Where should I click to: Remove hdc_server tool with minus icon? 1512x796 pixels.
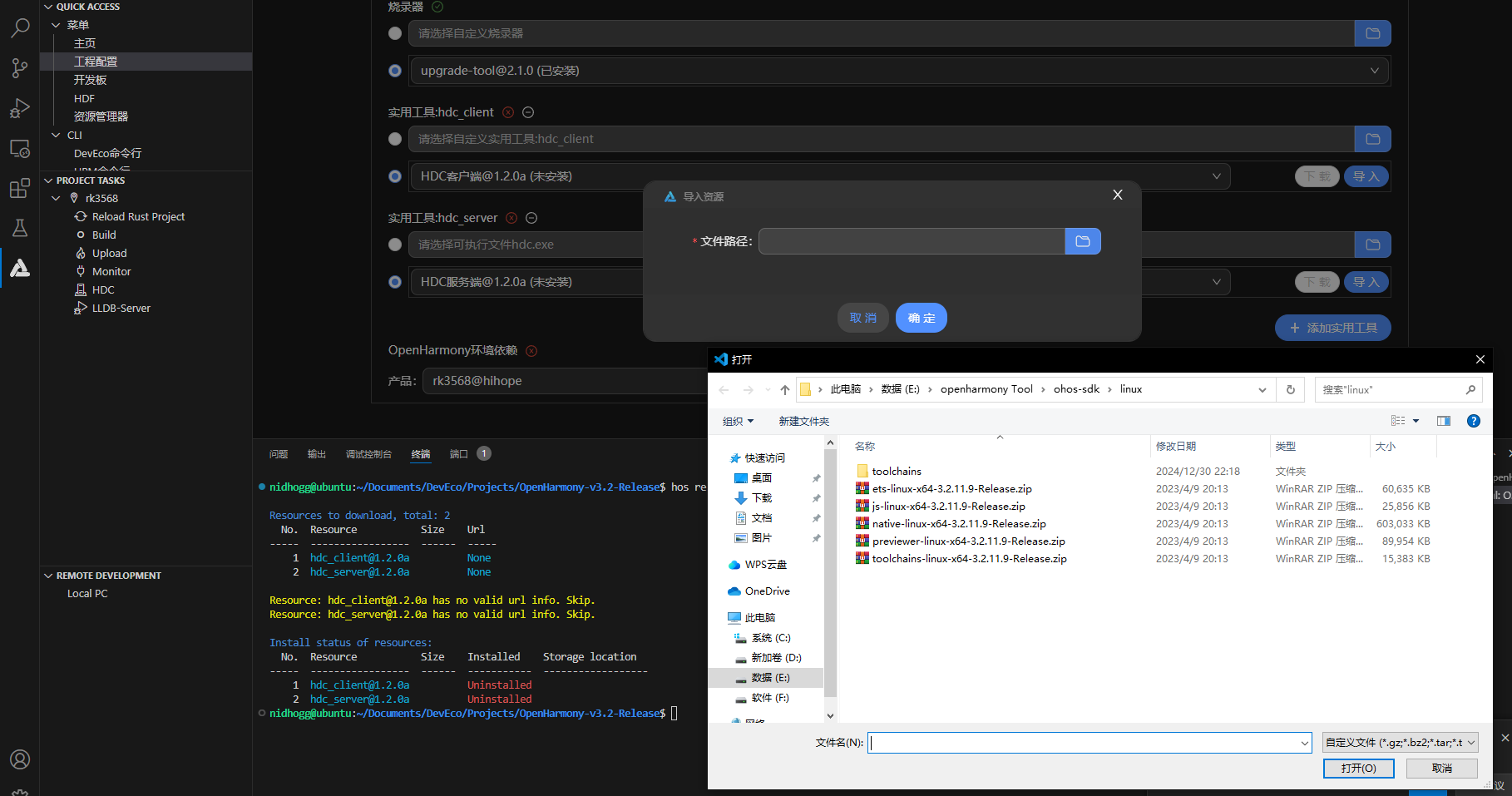(x=531, y=218)
